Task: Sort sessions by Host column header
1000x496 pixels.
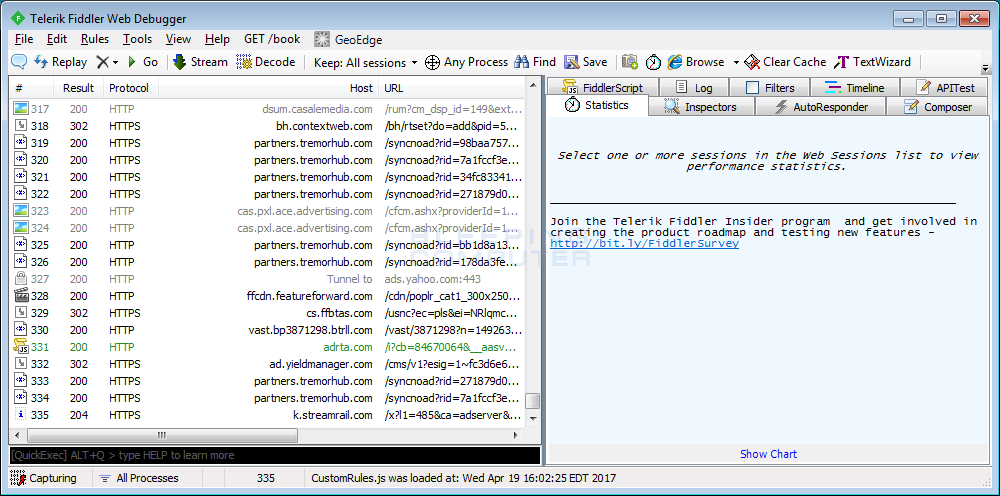Action: coord(268,88)
